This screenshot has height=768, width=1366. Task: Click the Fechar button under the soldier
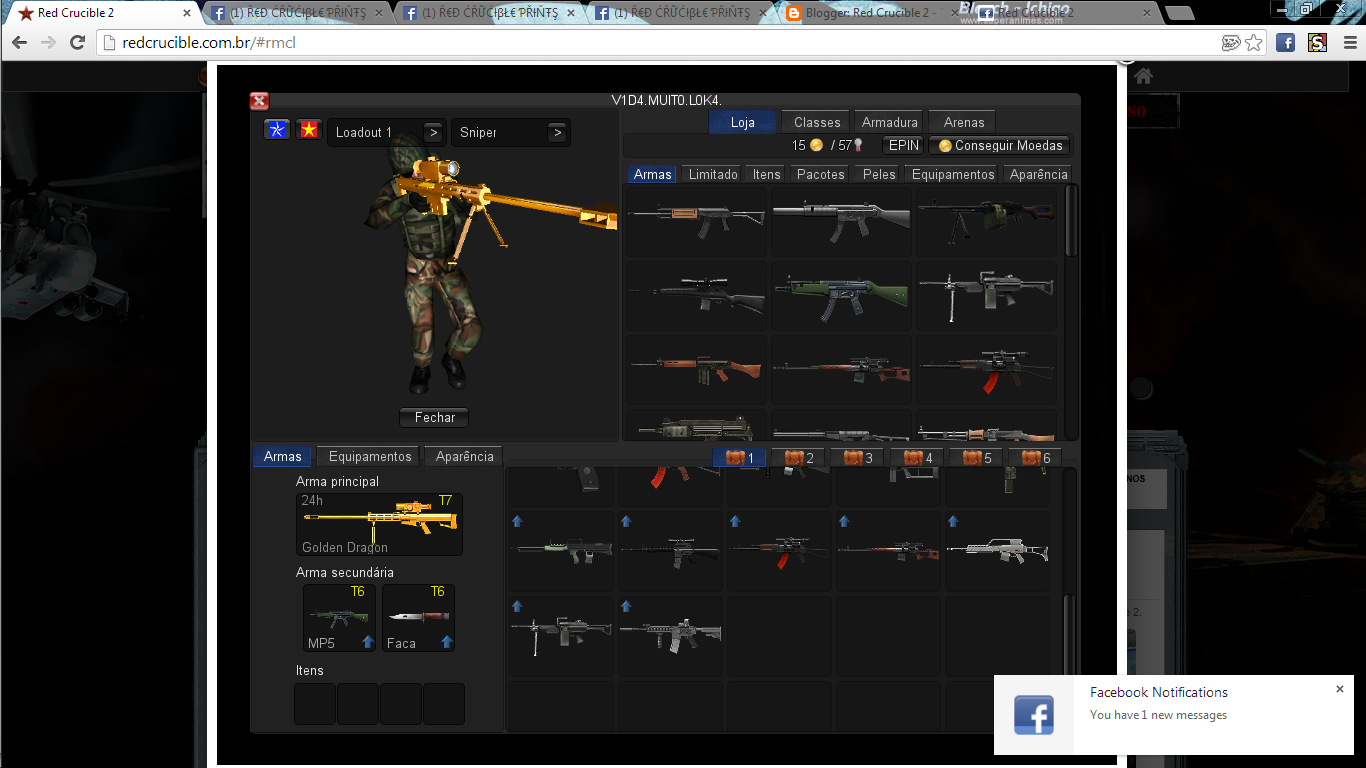pyautogui.click(x=435, y=417)
